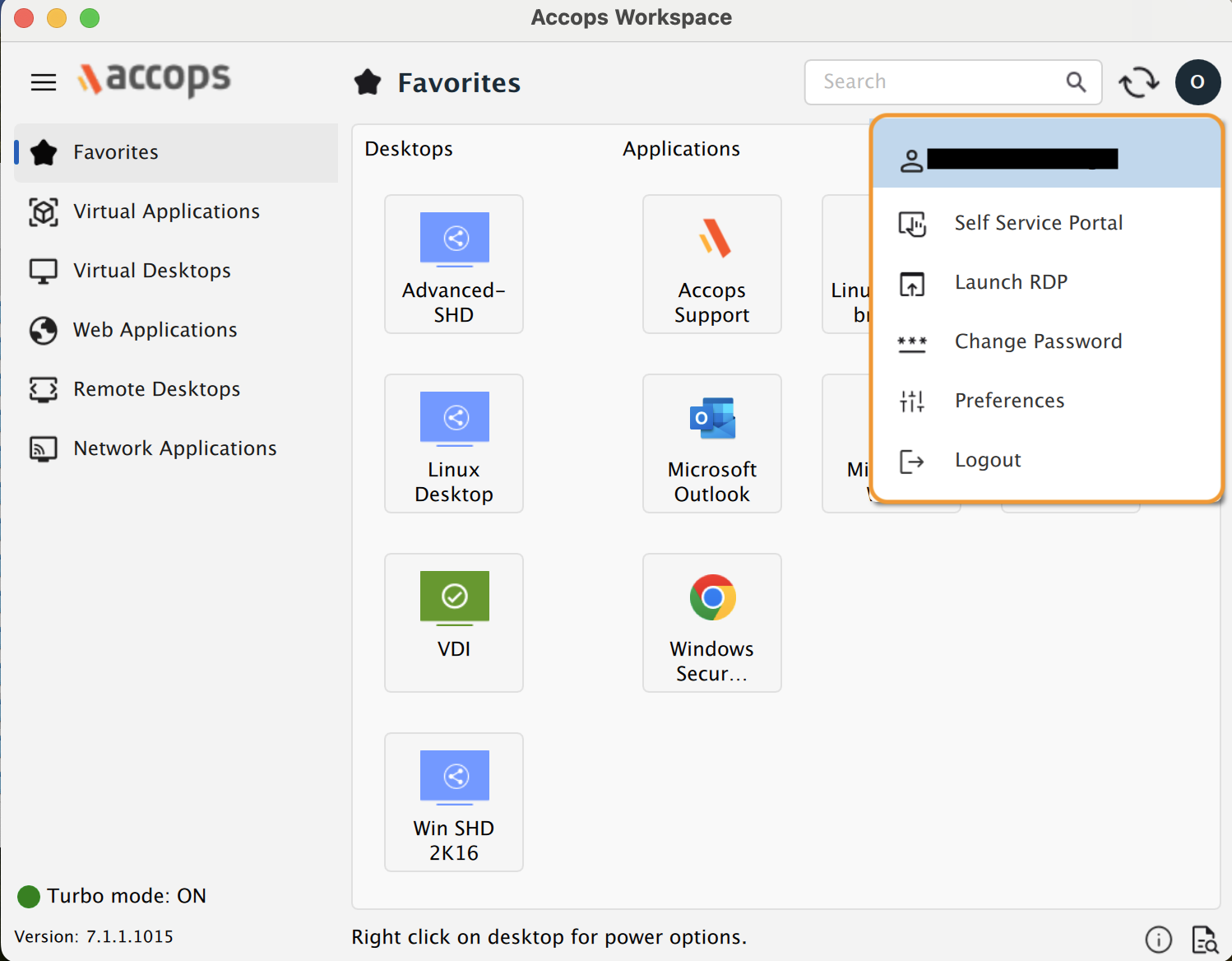Screen dimensions: 1232x961
Task: Open the Microsoft Outlook application
Action: pos(711,443)
